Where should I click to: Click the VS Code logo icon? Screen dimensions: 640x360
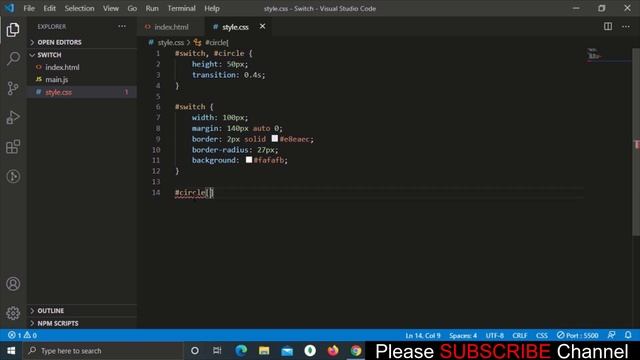9,8
